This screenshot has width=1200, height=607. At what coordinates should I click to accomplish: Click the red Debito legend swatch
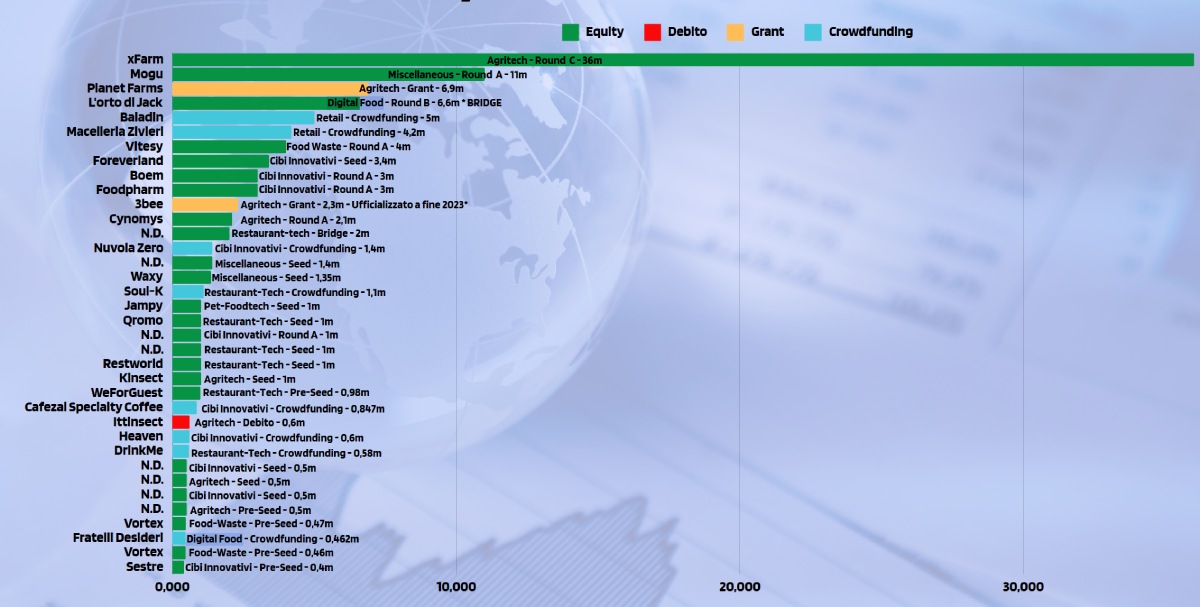(652, 32)
